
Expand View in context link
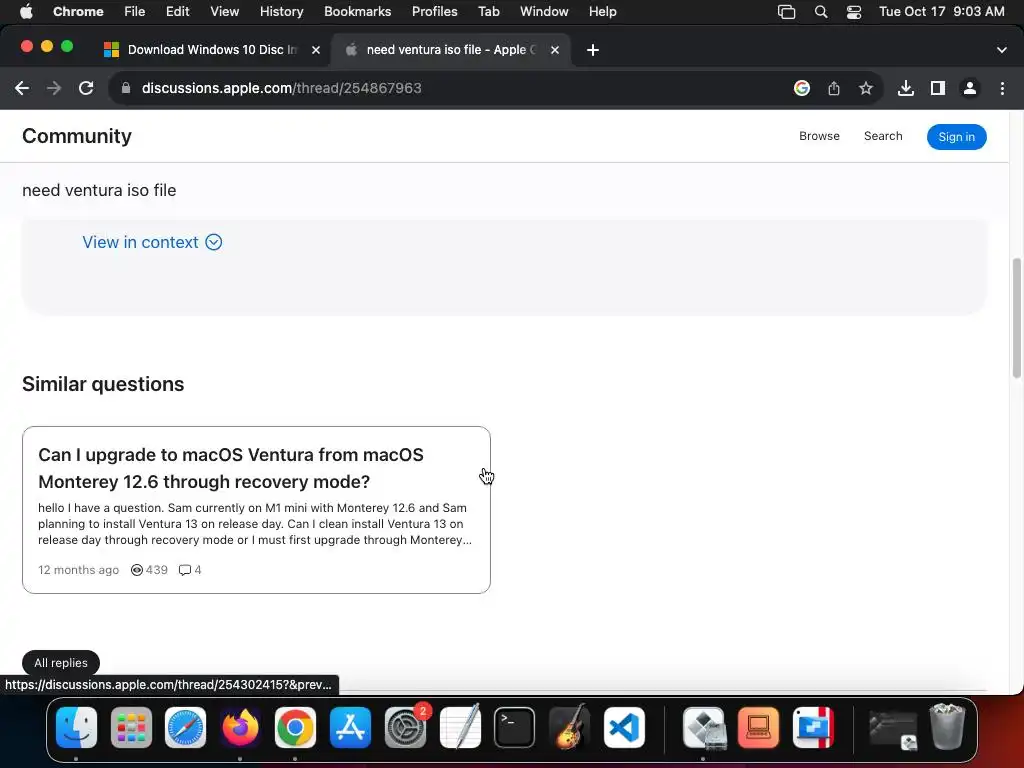152,242
